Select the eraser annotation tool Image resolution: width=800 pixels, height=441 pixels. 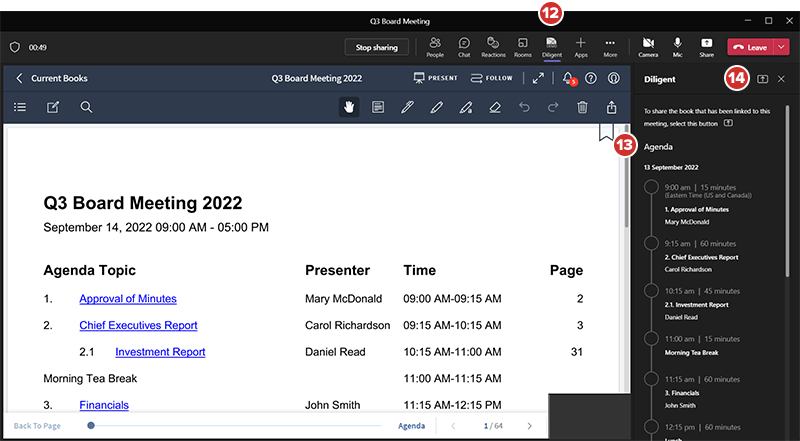494,107
